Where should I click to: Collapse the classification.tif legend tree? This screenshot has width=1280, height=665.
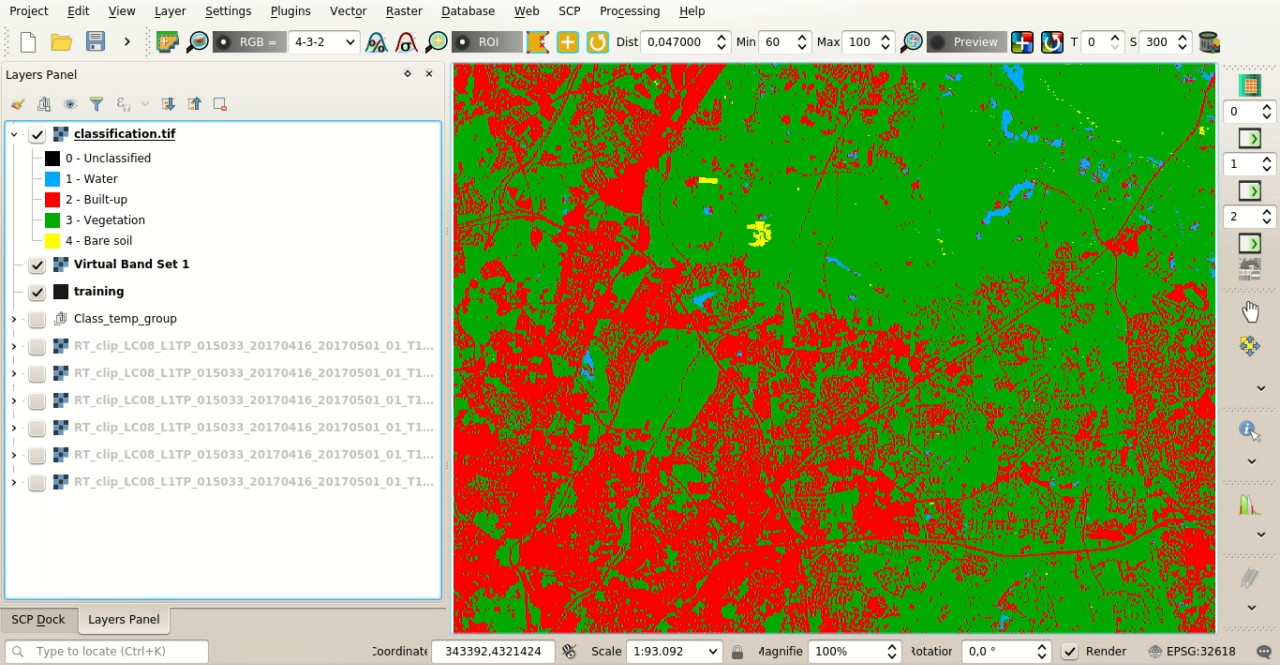click(14, 133)
